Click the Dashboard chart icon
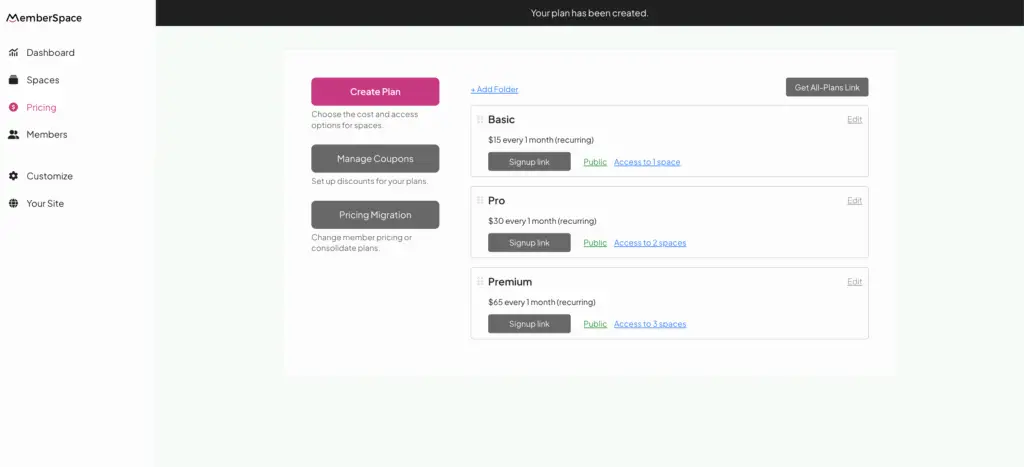1024x467 pixels. click(13, 52)
